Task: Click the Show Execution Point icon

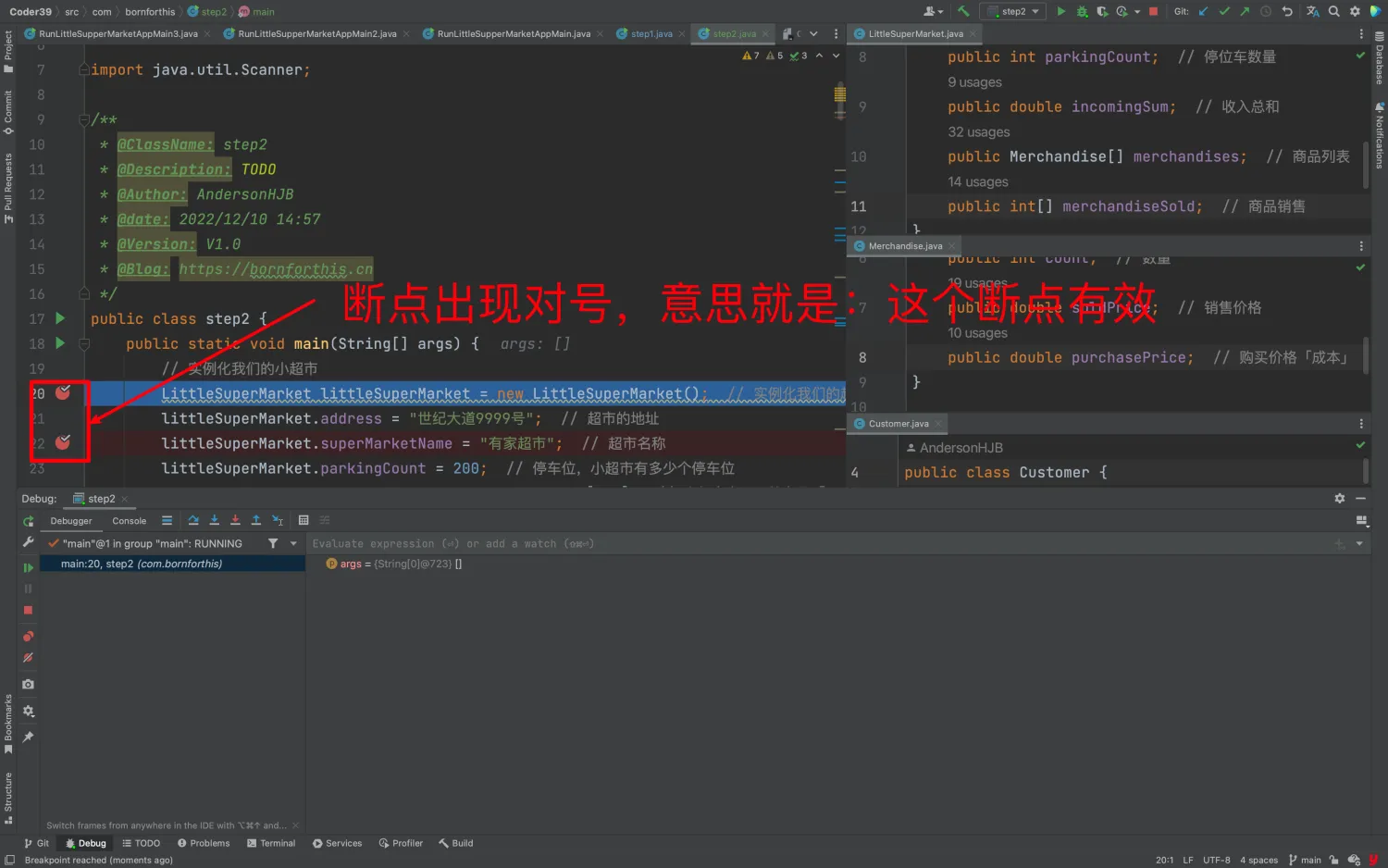Action: [x=167, y=520]
